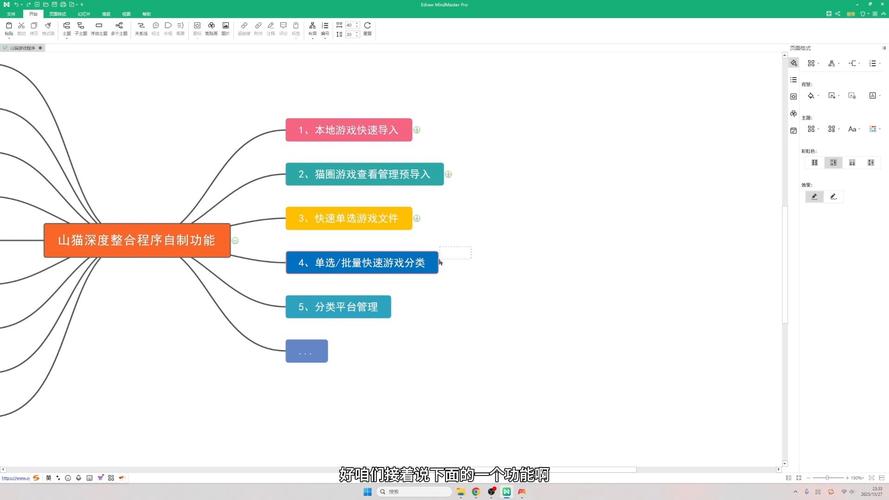This screenshot has height=500, width=889.
Task: Click the Undo arrow in the title bar
Action: [16, 4]
